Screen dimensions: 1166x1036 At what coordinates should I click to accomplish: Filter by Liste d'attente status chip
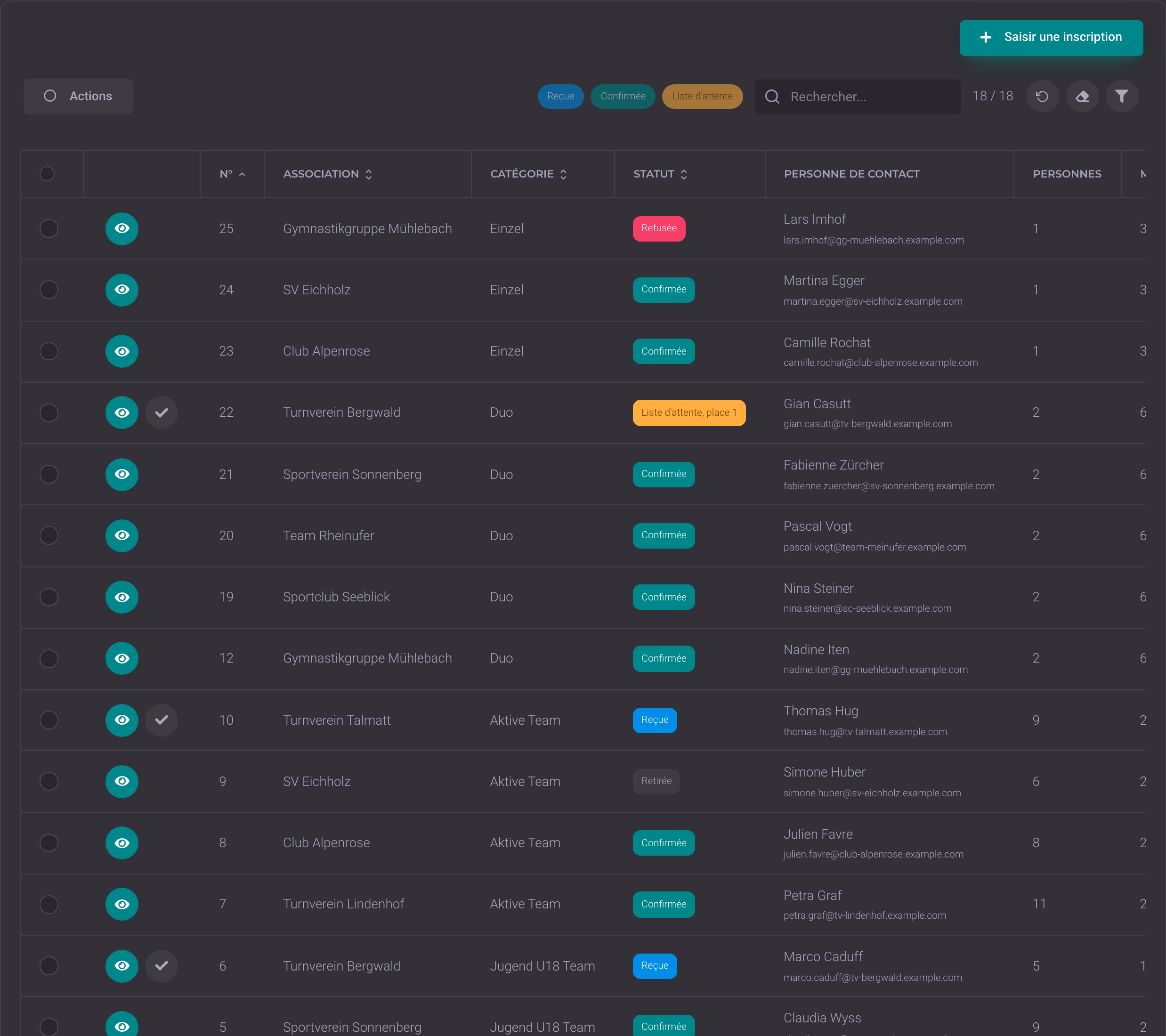tap(702, 97)
